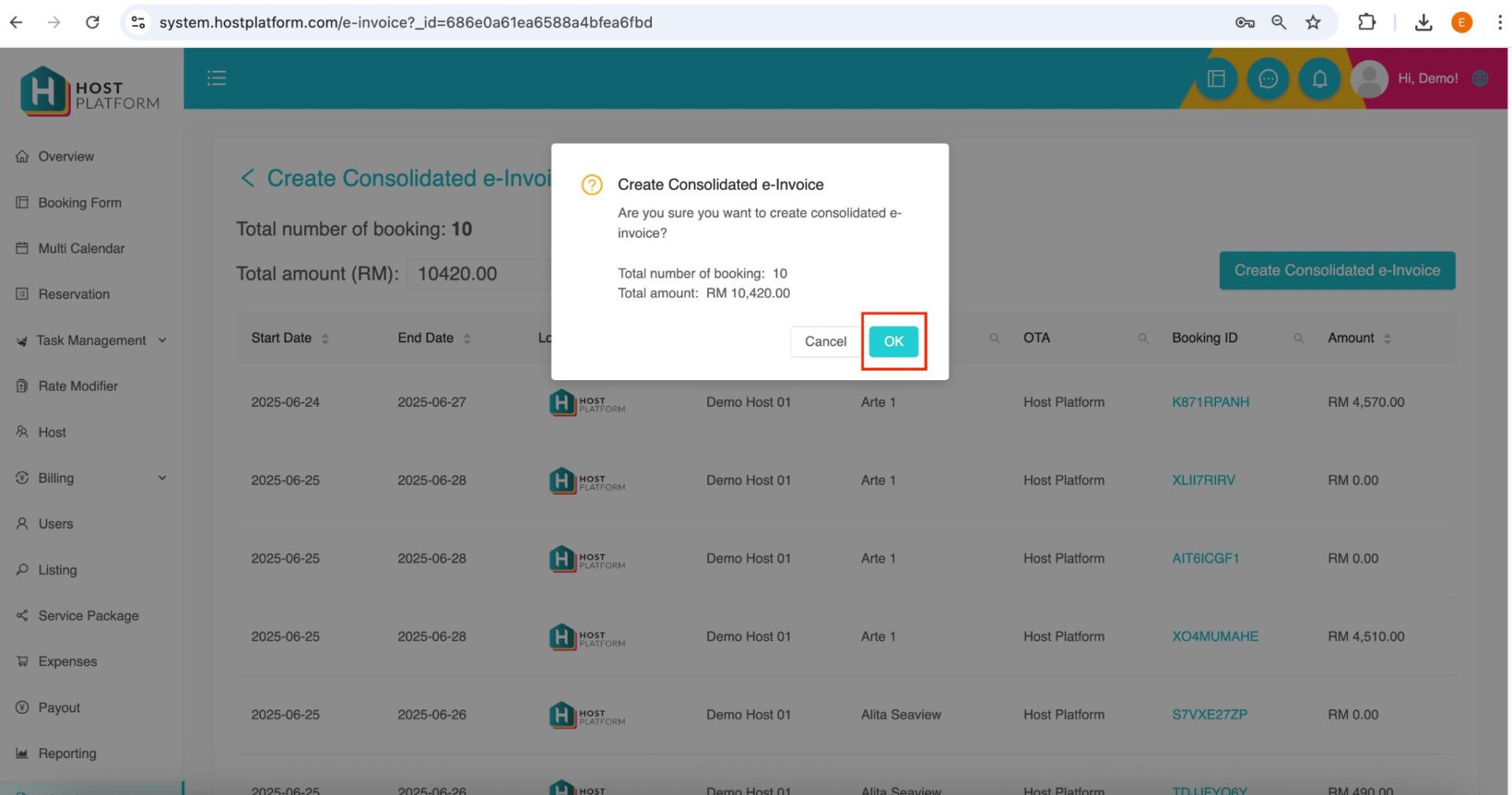Click the user avatar picture
Viewport: 1512px width, 795px height.
(x=1369, y=79)
